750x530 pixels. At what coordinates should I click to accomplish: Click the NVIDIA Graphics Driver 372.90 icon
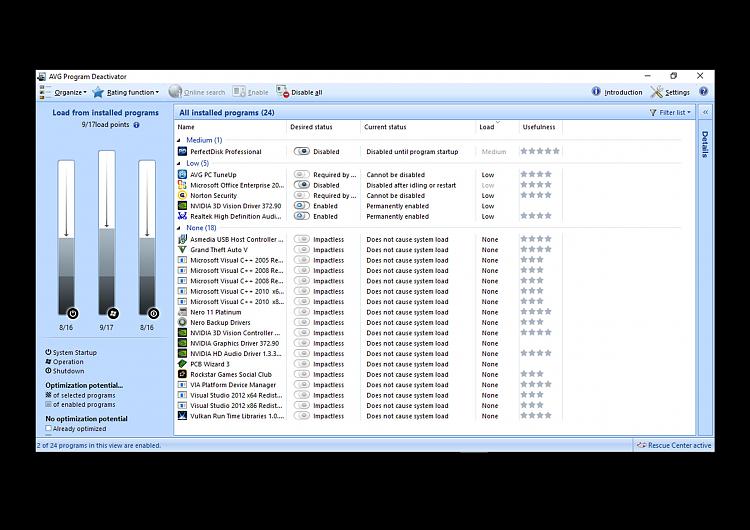[182, 343]
